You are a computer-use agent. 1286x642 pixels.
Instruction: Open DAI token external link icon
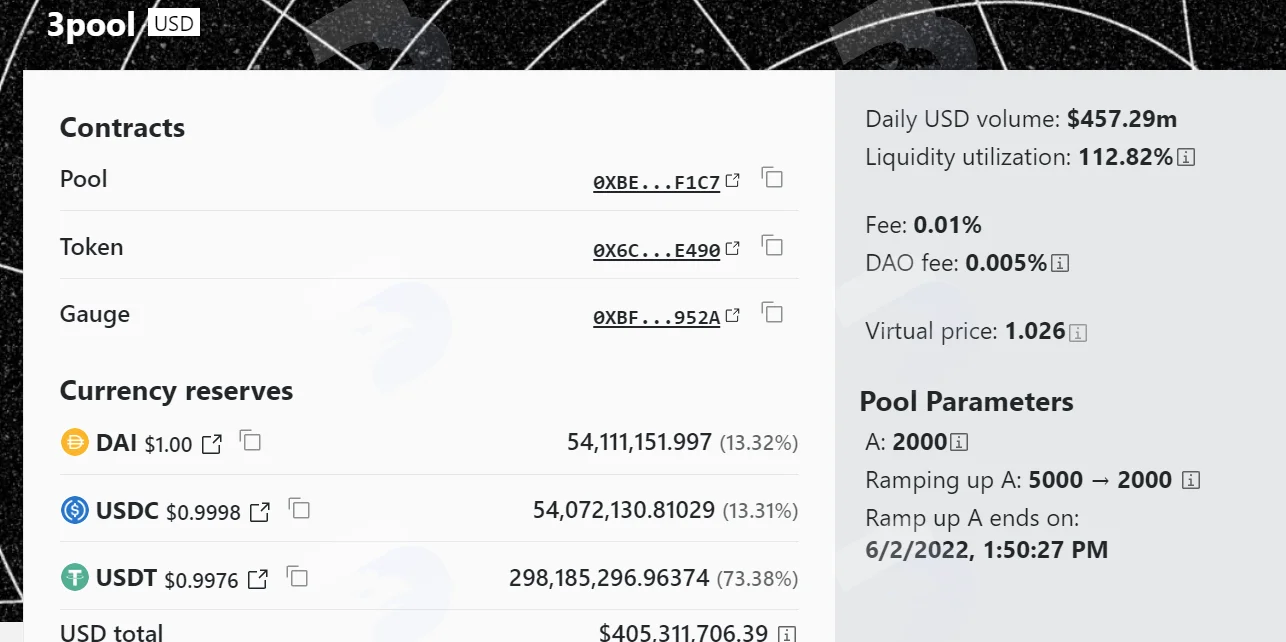(x=212, y=444)
